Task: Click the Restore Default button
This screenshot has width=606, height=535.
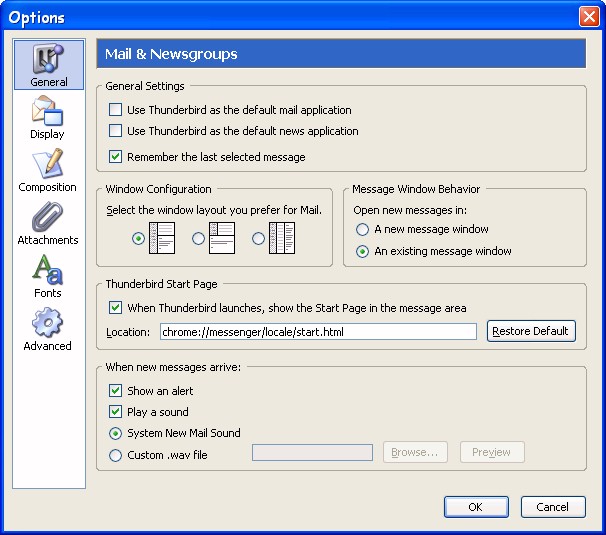Action: 531,331
